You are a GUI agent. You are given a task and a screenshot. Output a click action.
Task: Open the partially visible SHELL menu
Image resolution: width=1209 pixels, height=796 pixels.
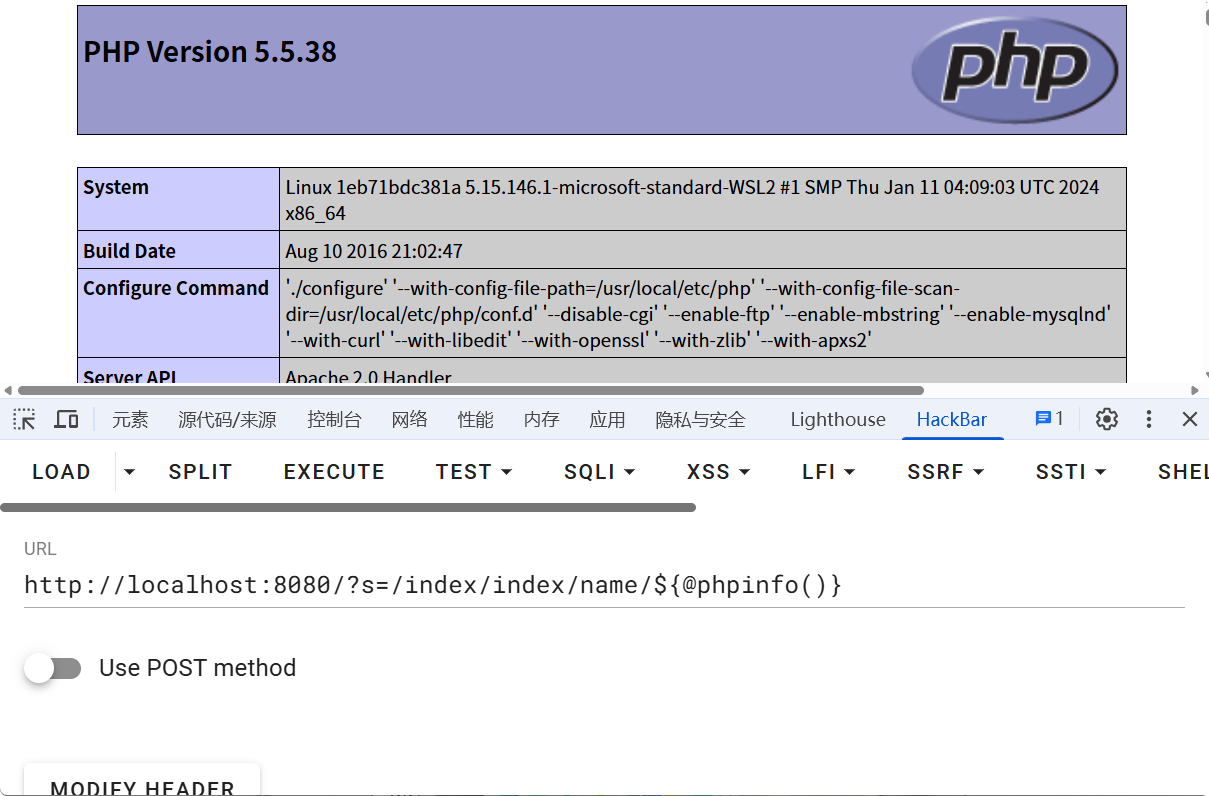pos(1182,472)
